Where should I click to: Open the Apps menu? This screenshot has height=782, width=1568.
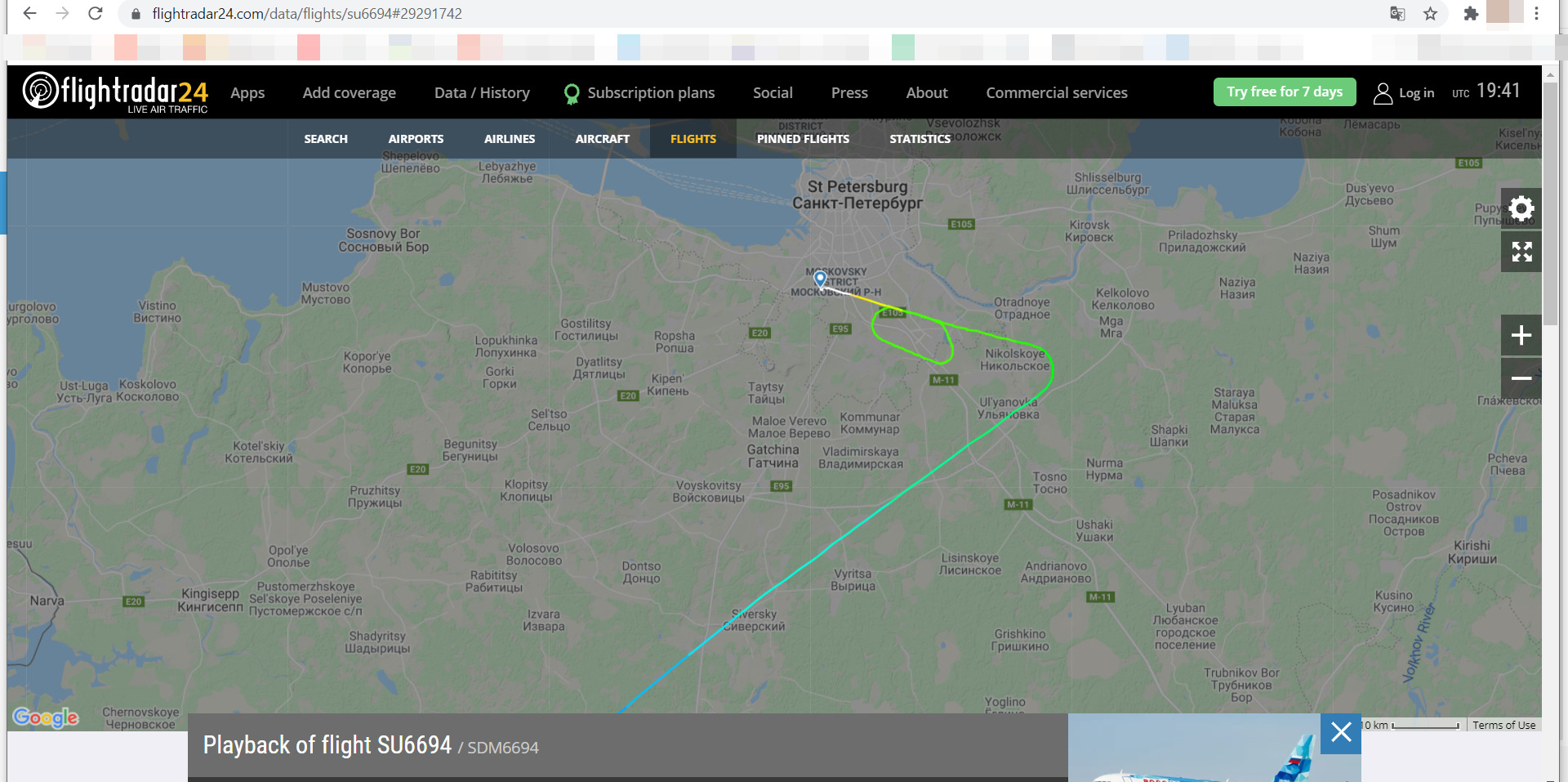click(247, 93)
